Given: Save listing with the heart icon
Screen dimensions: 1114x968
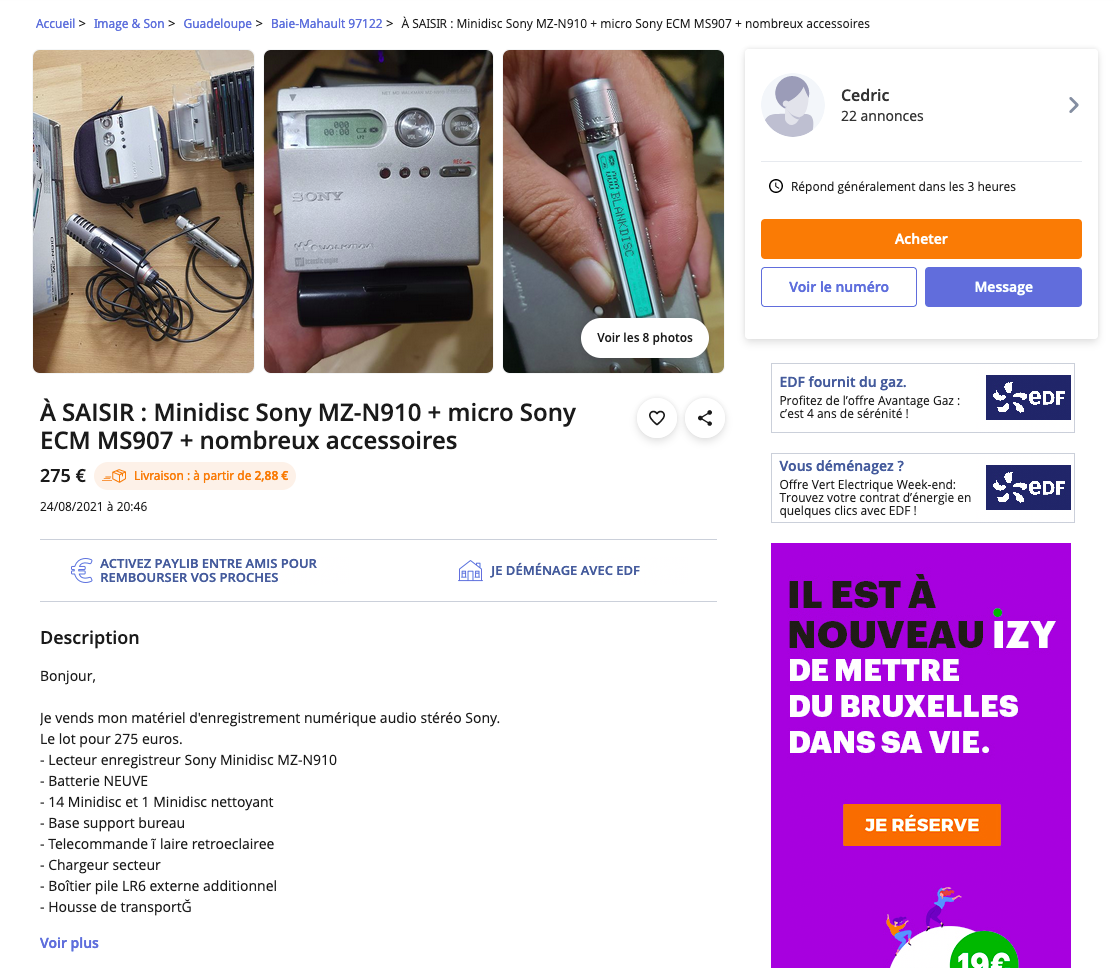Looking at the screenshot, I should point(656,418).
